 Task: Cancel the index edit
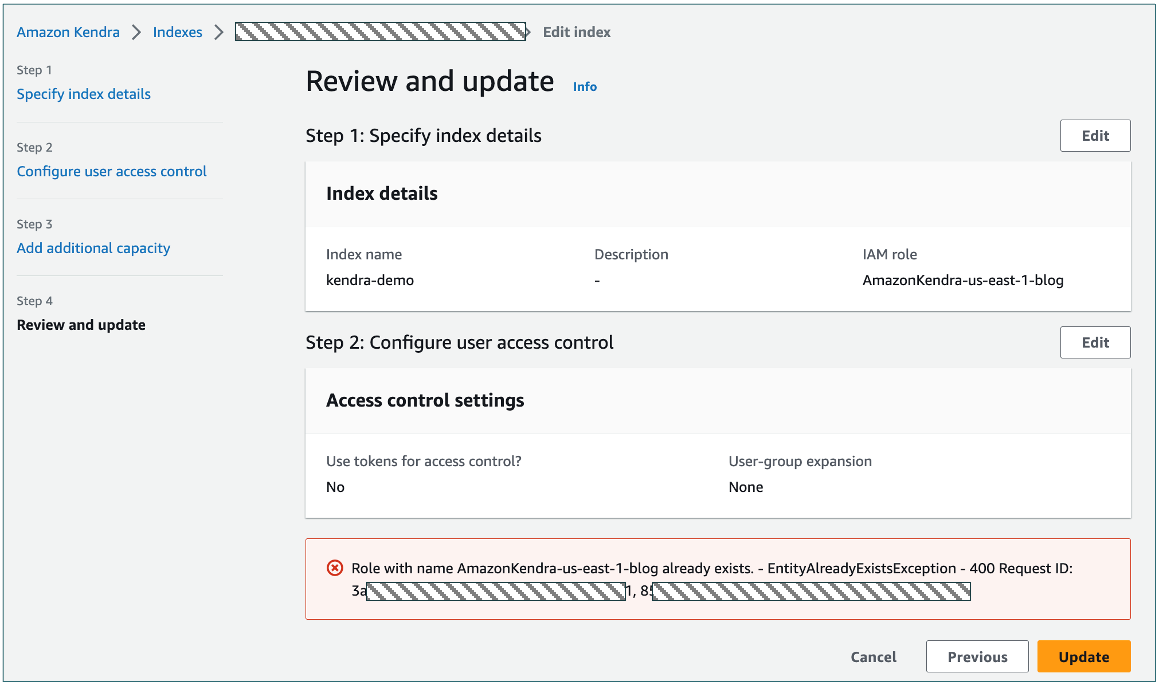(x=873, y=657)
